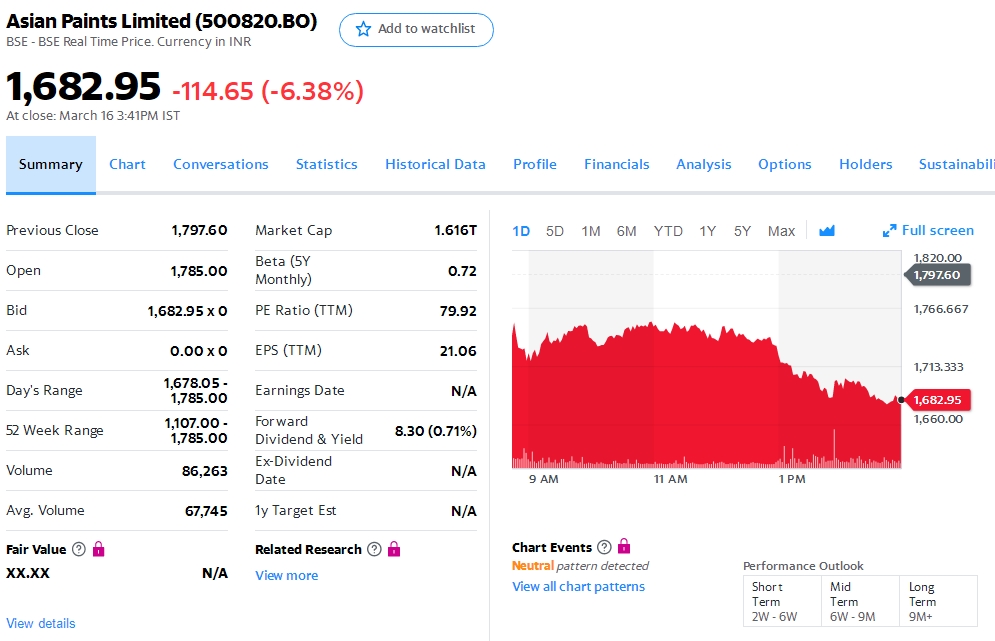Image resolution: width=995 pixels, height=641 pixels.
Task: Open the Statistics tab
Action: tap(326, 164)
